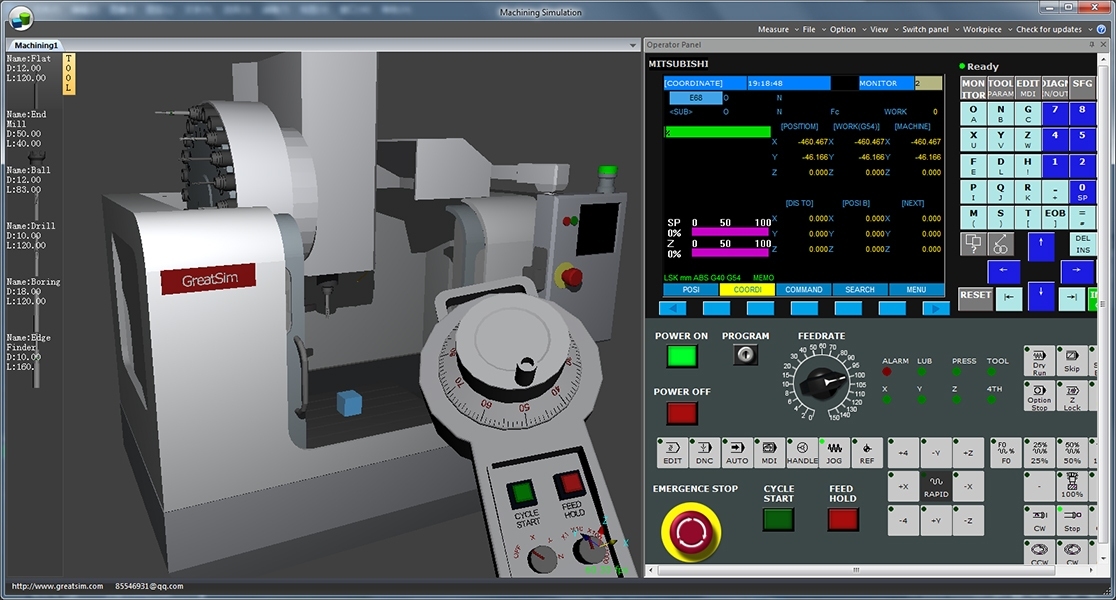Viewport: 1116px width, 600px height.
Task: Select the DNC mode key
Action: 704,452
